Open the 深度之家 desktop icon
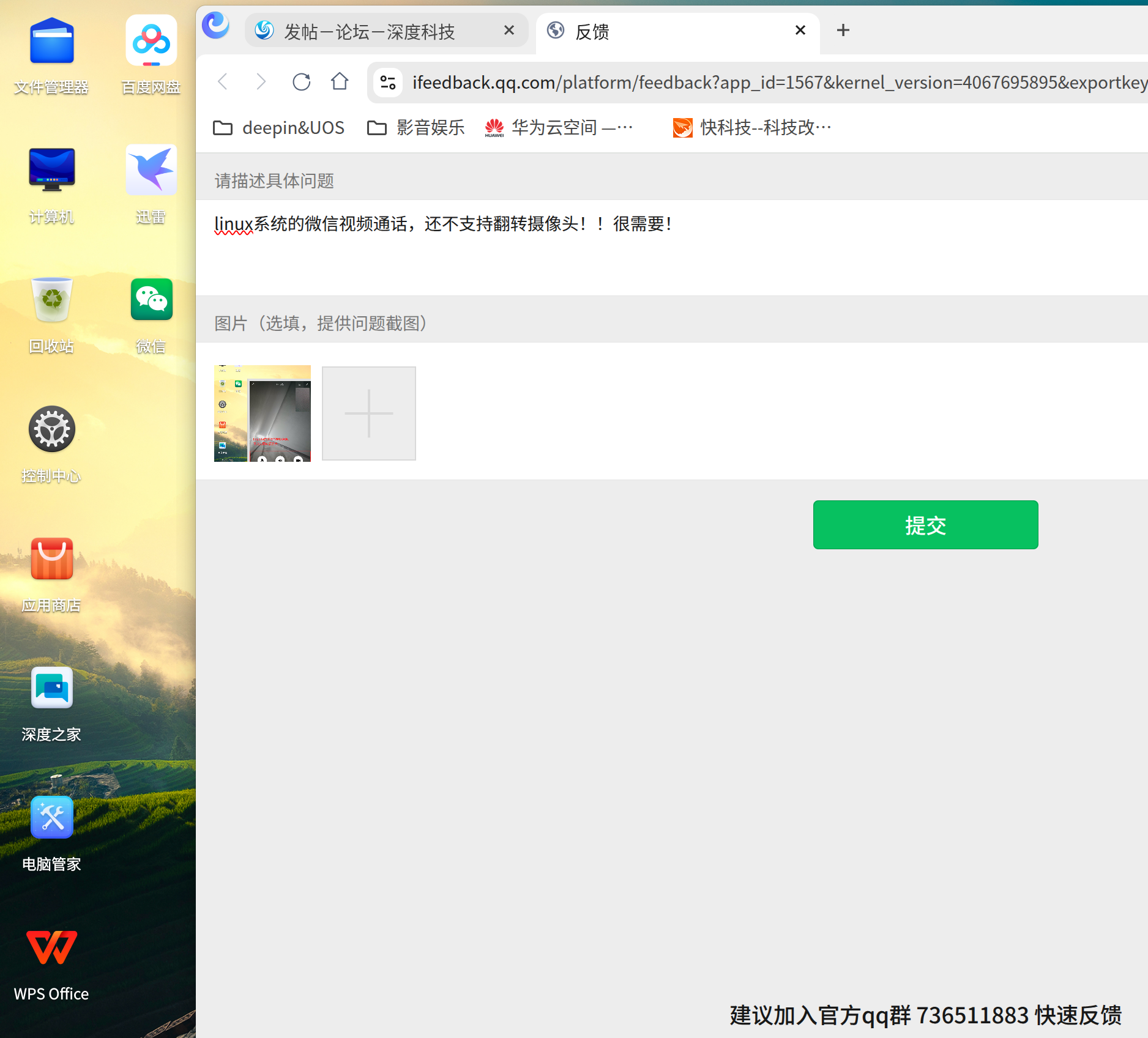 click(51, 703)
